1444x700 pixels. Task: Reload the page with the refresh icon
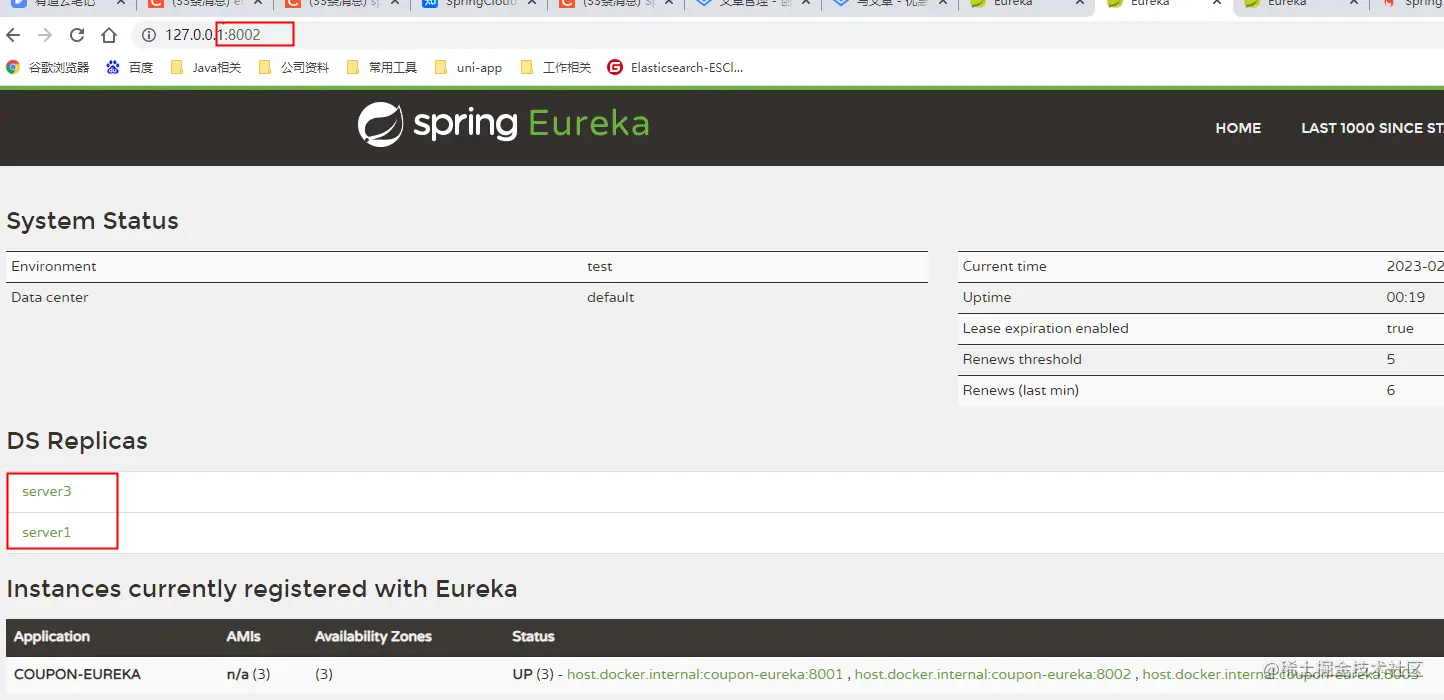(77, 35)
